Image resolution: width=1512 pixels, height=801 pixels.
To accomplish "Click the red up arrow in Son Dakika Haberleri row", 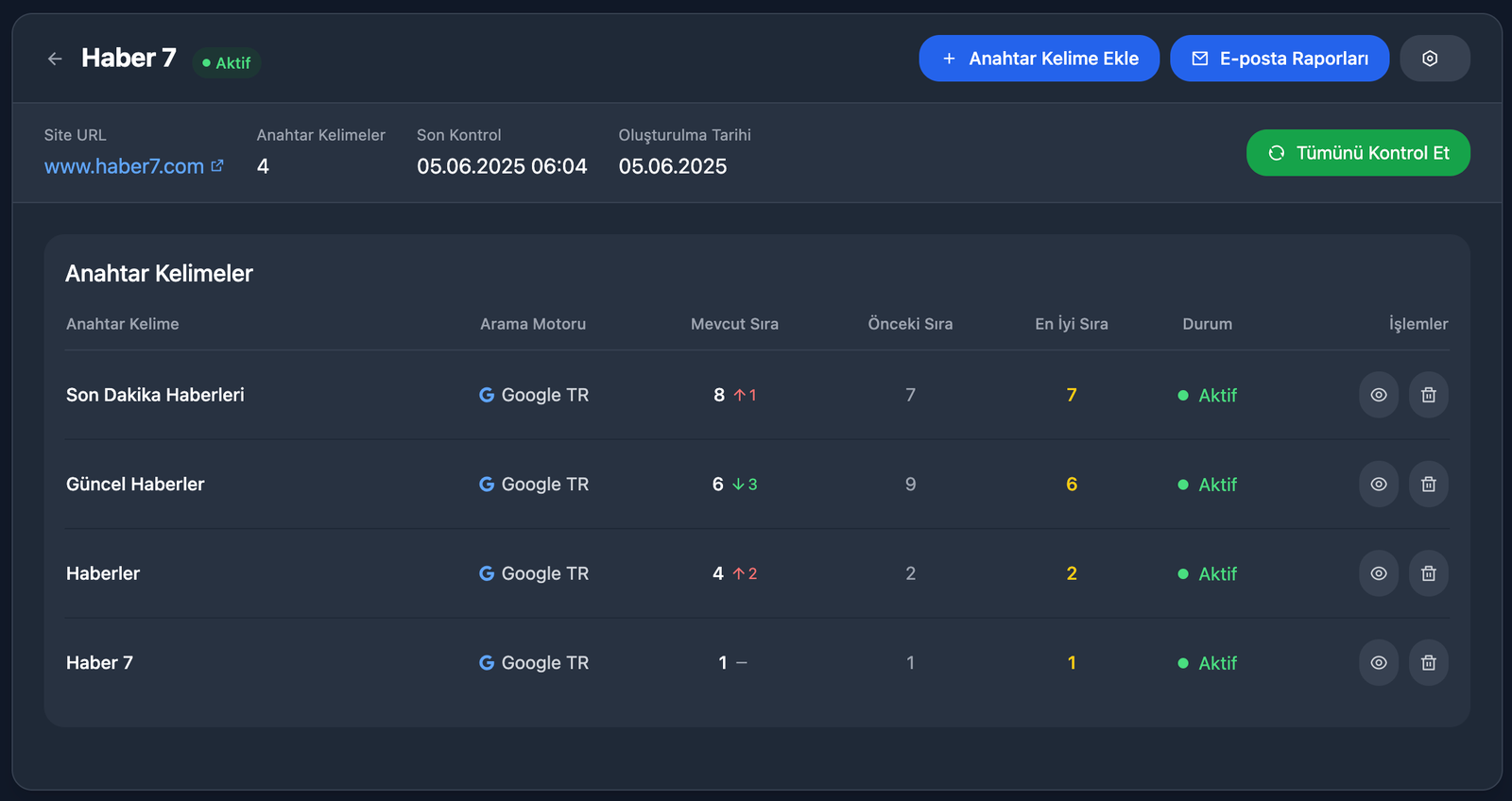I will (x=740, y=395).
